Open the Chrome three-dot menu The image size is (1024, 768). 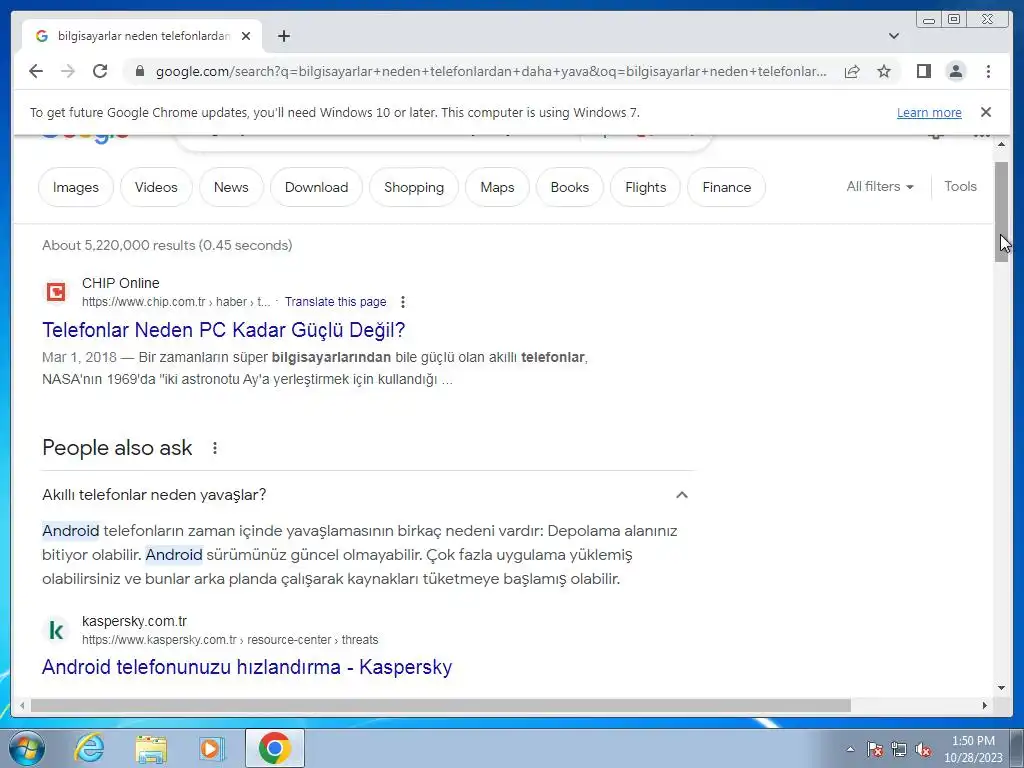988,71
